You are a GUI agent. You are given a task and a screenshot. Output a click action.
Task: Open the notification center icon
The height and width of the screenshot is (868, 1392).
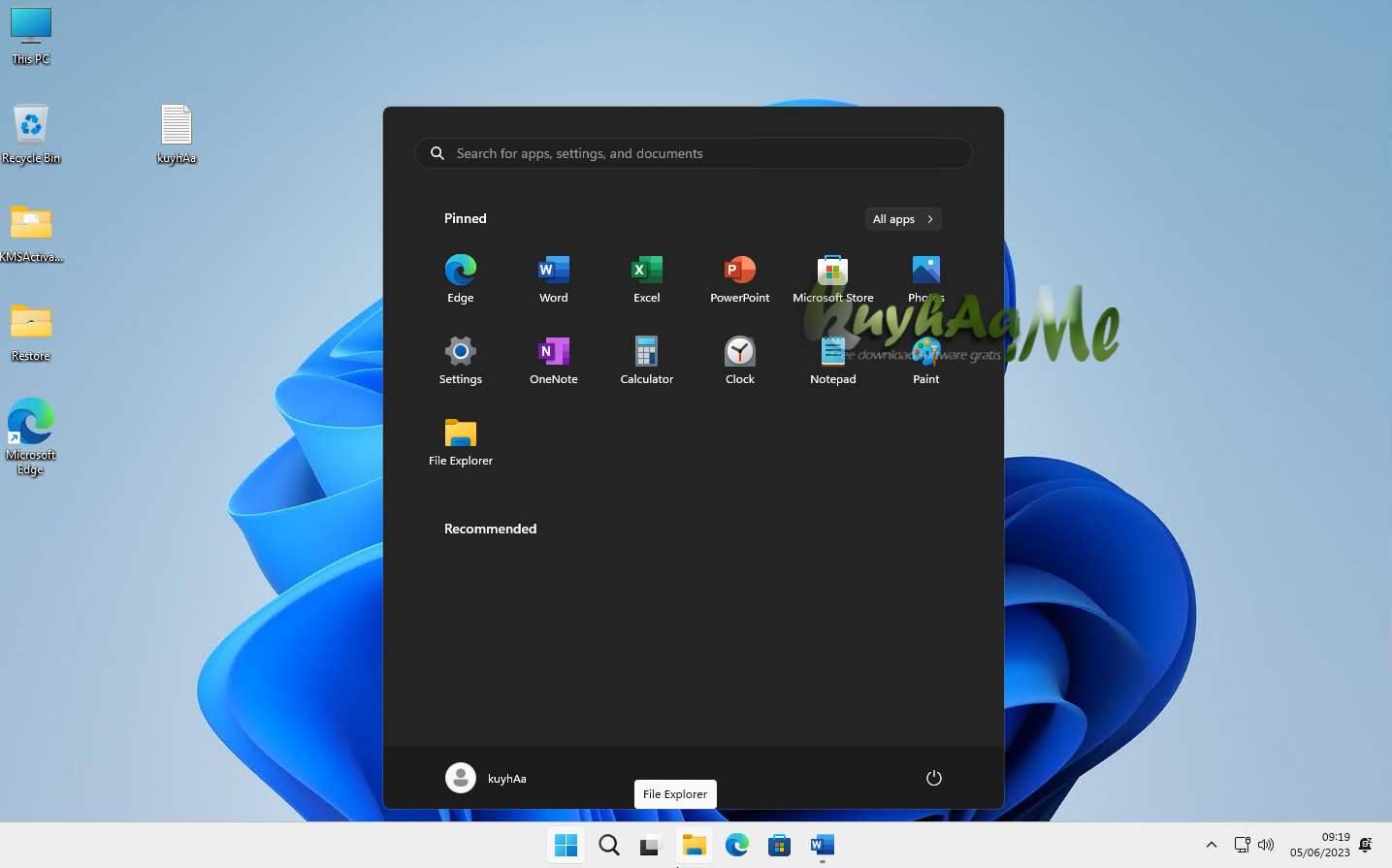point(1366,845)
